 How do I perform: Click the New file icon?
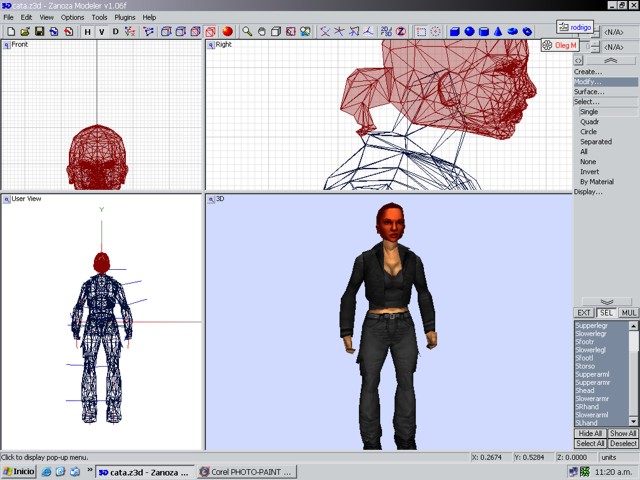[x=11, y=31]
